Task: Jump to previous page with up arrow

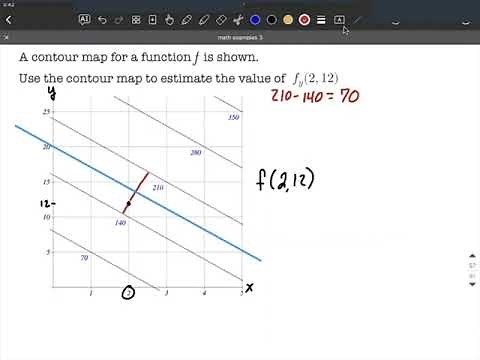Action: point(472,256)
